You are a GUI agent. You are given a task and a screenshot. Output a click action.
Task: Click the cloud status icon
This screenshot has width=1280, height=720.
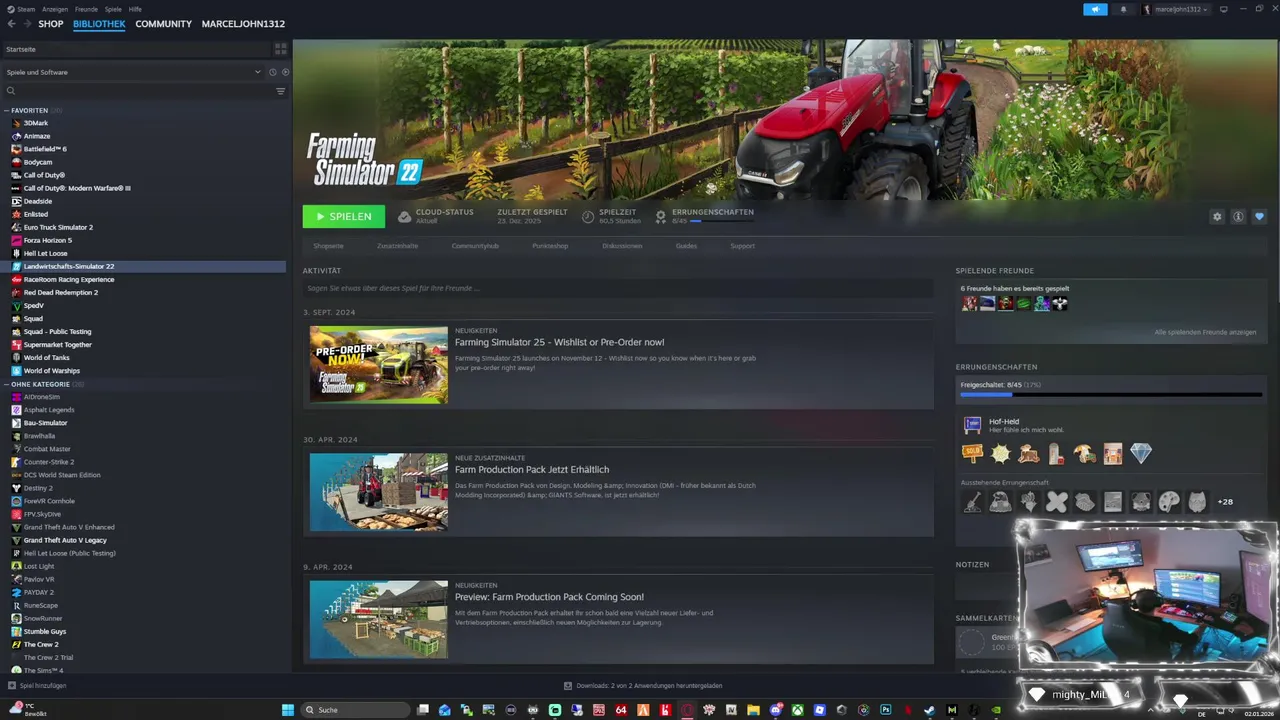[404, 216]
